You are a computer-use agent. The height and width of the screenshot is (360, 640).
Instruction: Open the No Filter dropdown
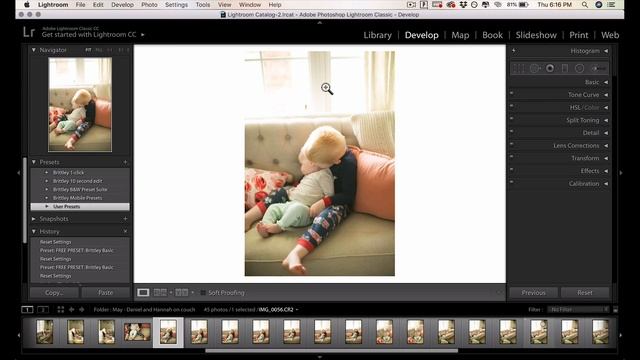pos(579,310)
